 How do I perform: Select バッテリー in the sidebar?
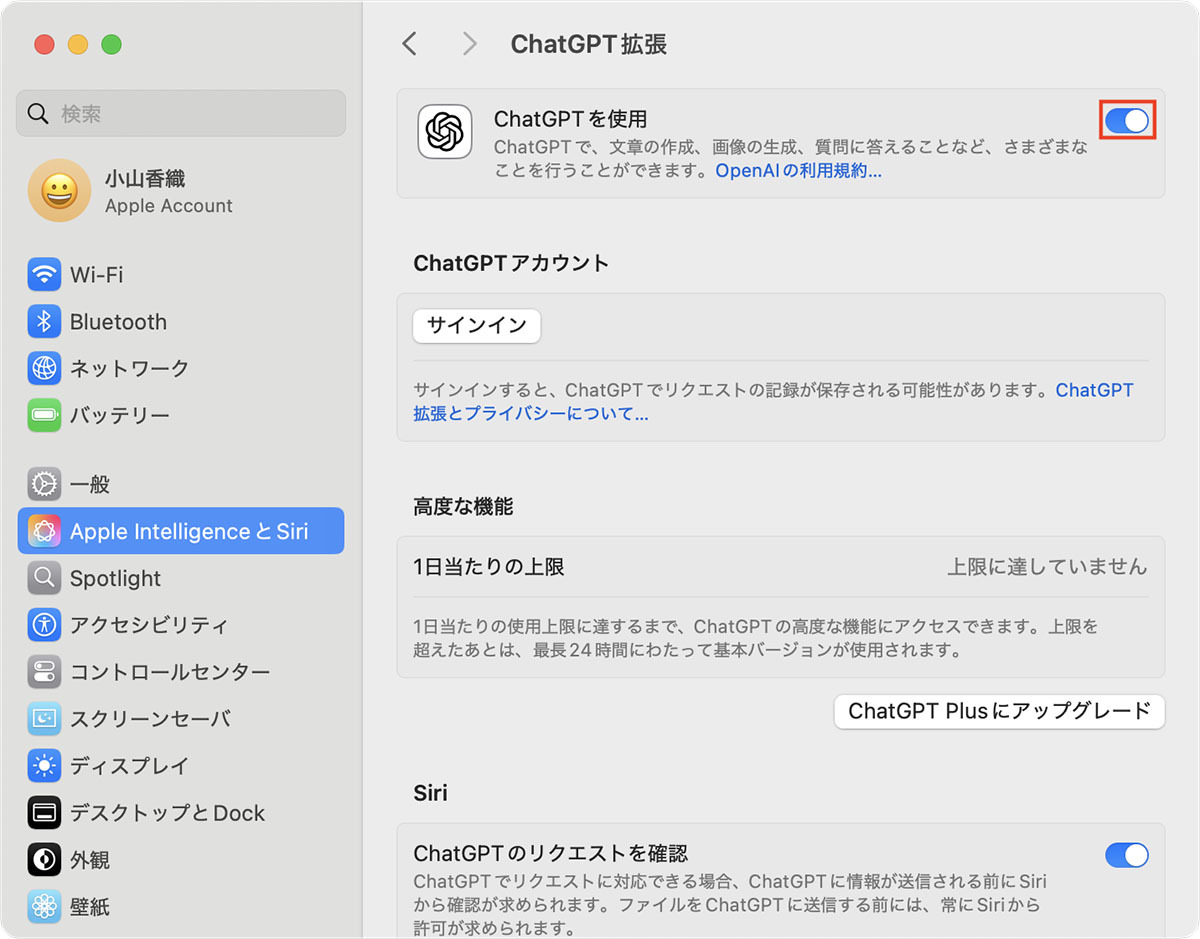[x=181, y=415]
